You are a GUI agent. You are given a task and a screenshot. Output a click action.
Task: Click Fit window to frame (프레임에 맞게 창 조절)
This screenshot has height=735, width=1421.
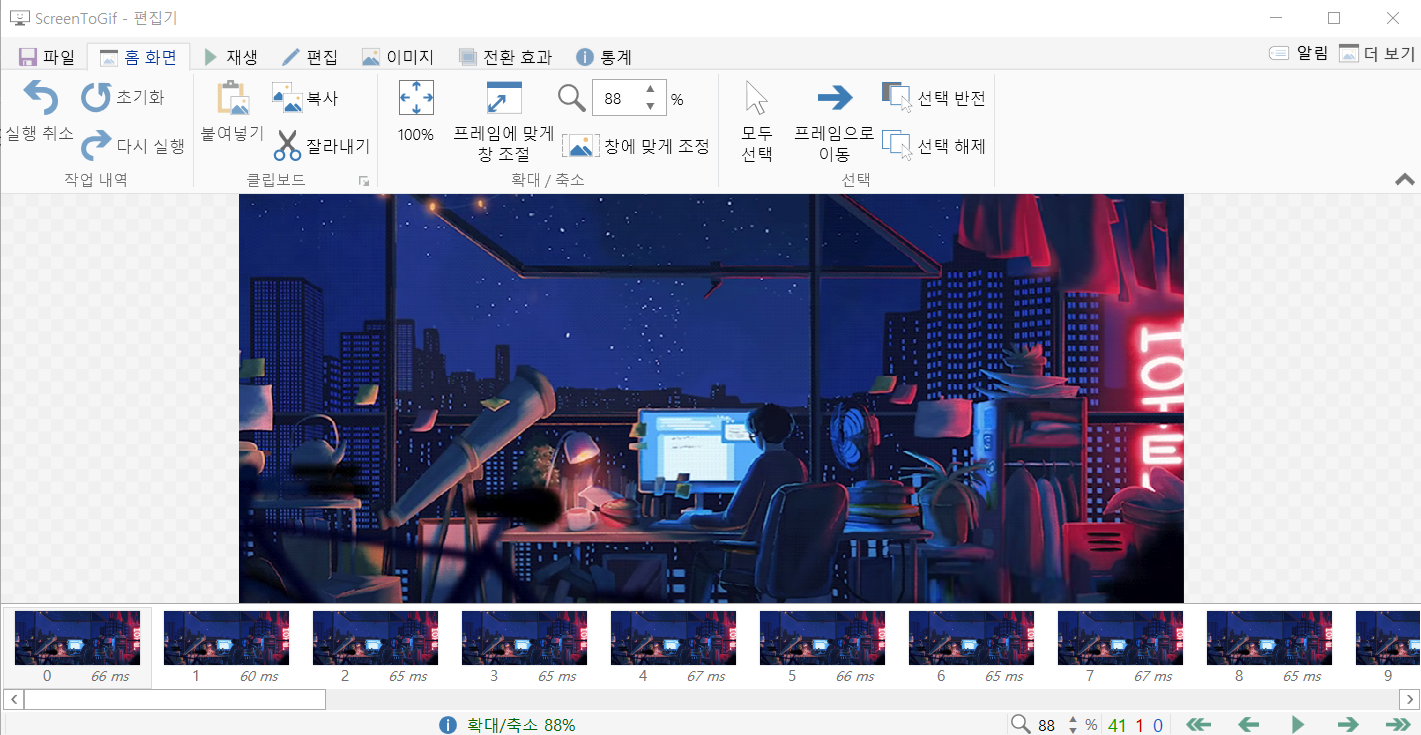pos(504,122)
